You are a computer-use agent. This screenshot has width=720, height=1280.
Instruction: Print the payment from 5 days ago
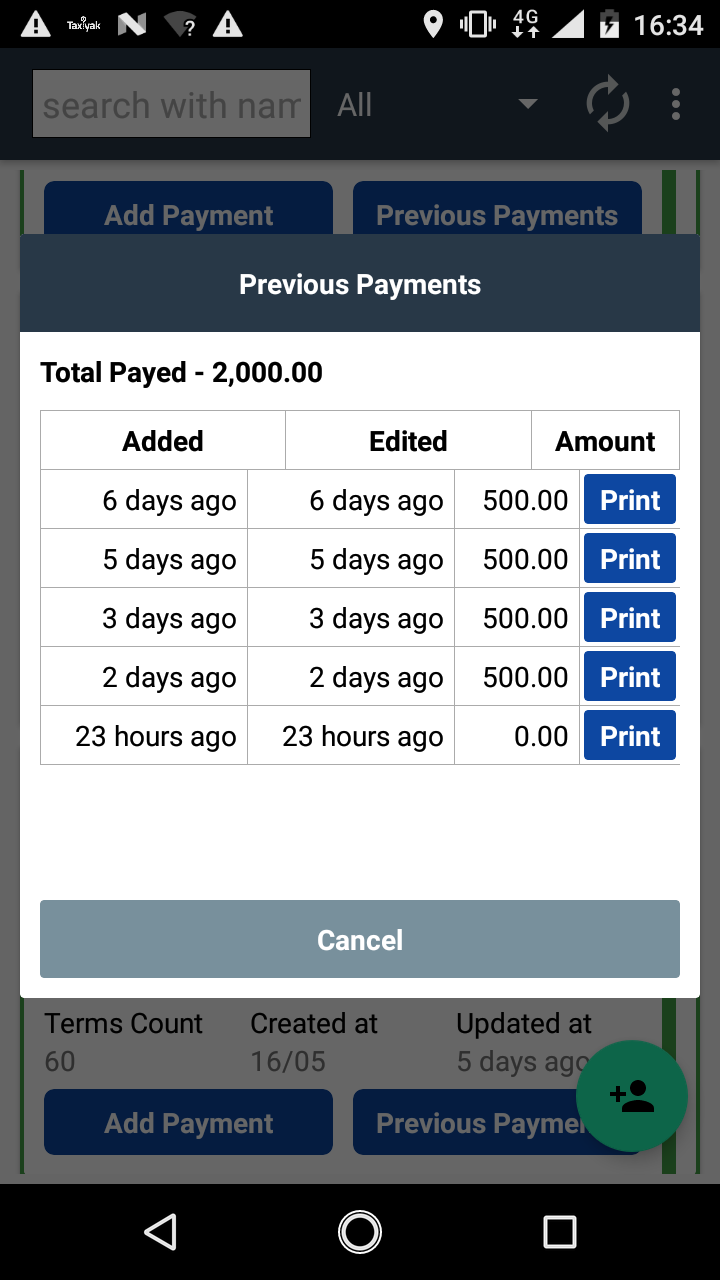point(630,559)
